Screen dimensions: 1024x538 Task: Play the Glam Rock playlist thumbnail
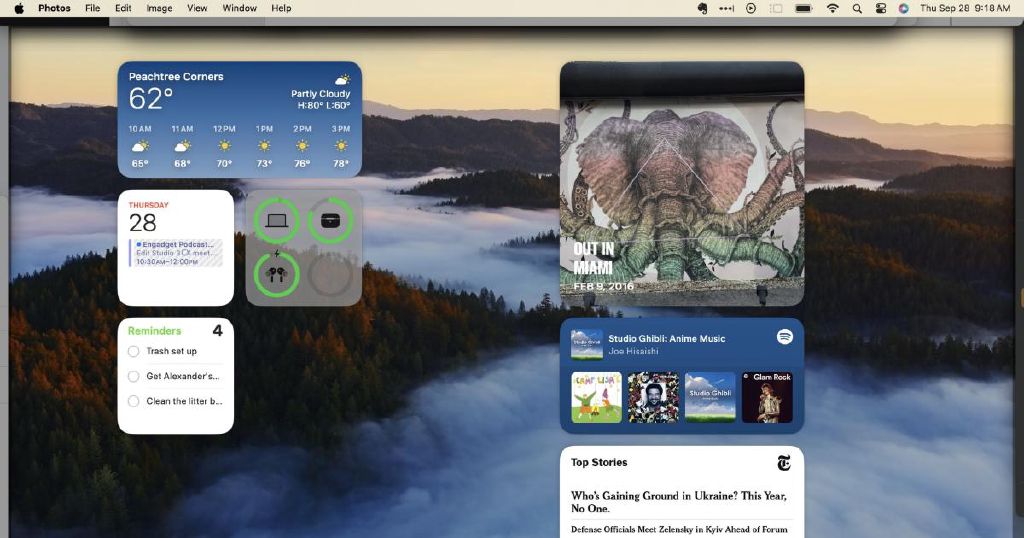pyautogui.click(x=767, y=398)
